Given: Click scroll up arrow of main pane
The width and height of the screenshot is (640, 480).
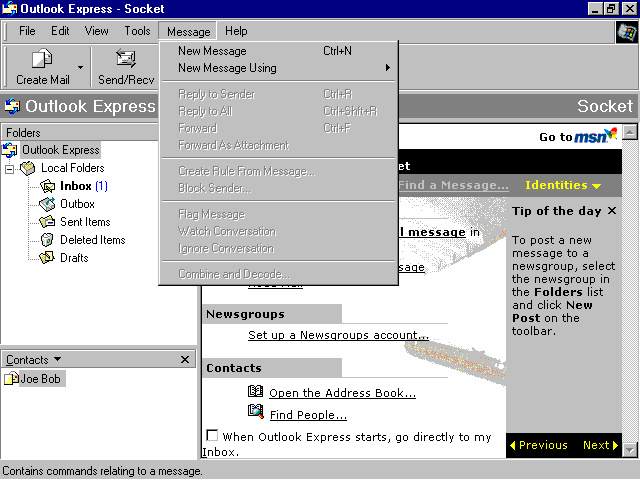Looking at the screenshot, I should [x=630, y=132].
